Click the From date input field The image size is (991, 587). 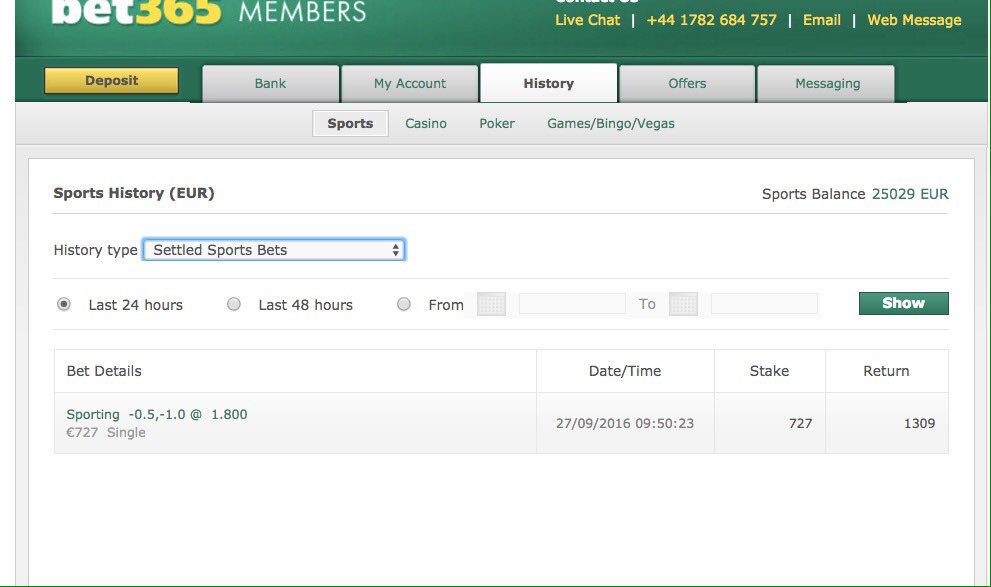[571, 304]
